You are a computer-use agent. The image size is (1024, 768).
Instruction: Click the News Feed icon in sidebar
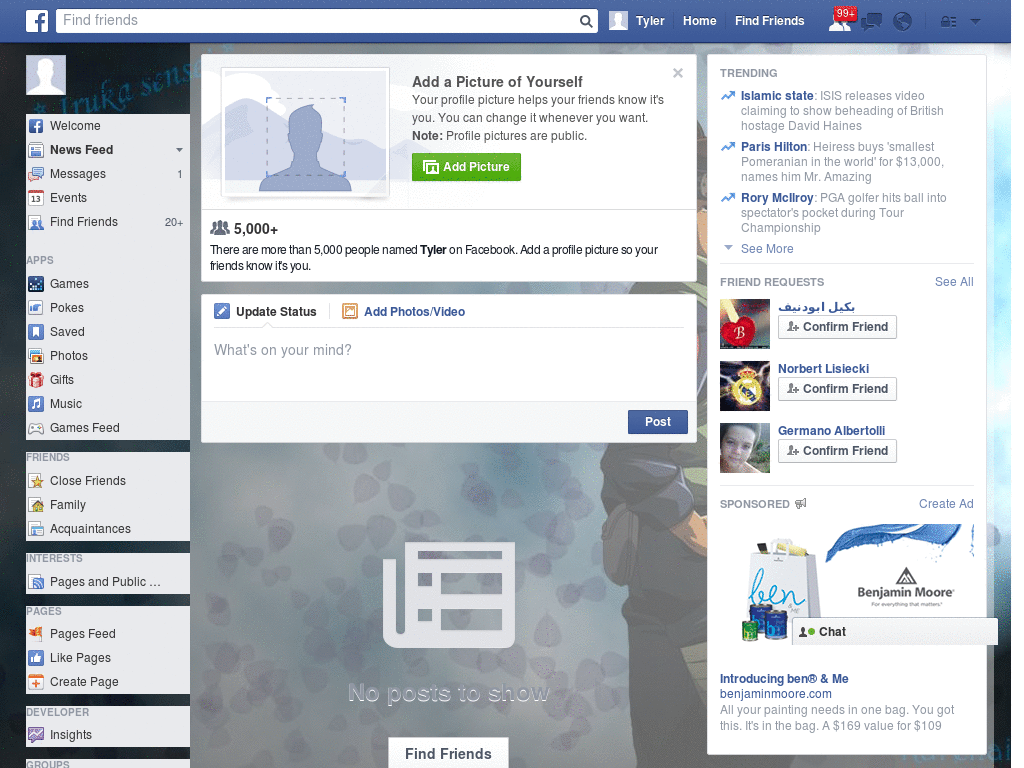tap(36, 150)
